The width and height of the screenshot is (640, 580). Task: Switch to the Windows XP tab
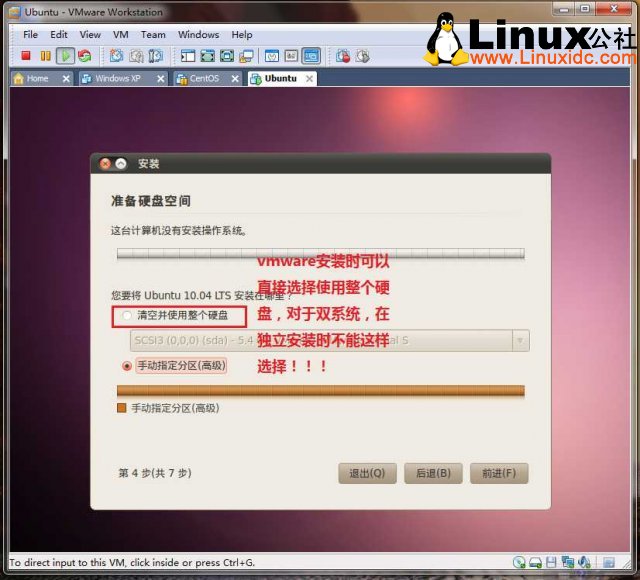pos(118,78)
